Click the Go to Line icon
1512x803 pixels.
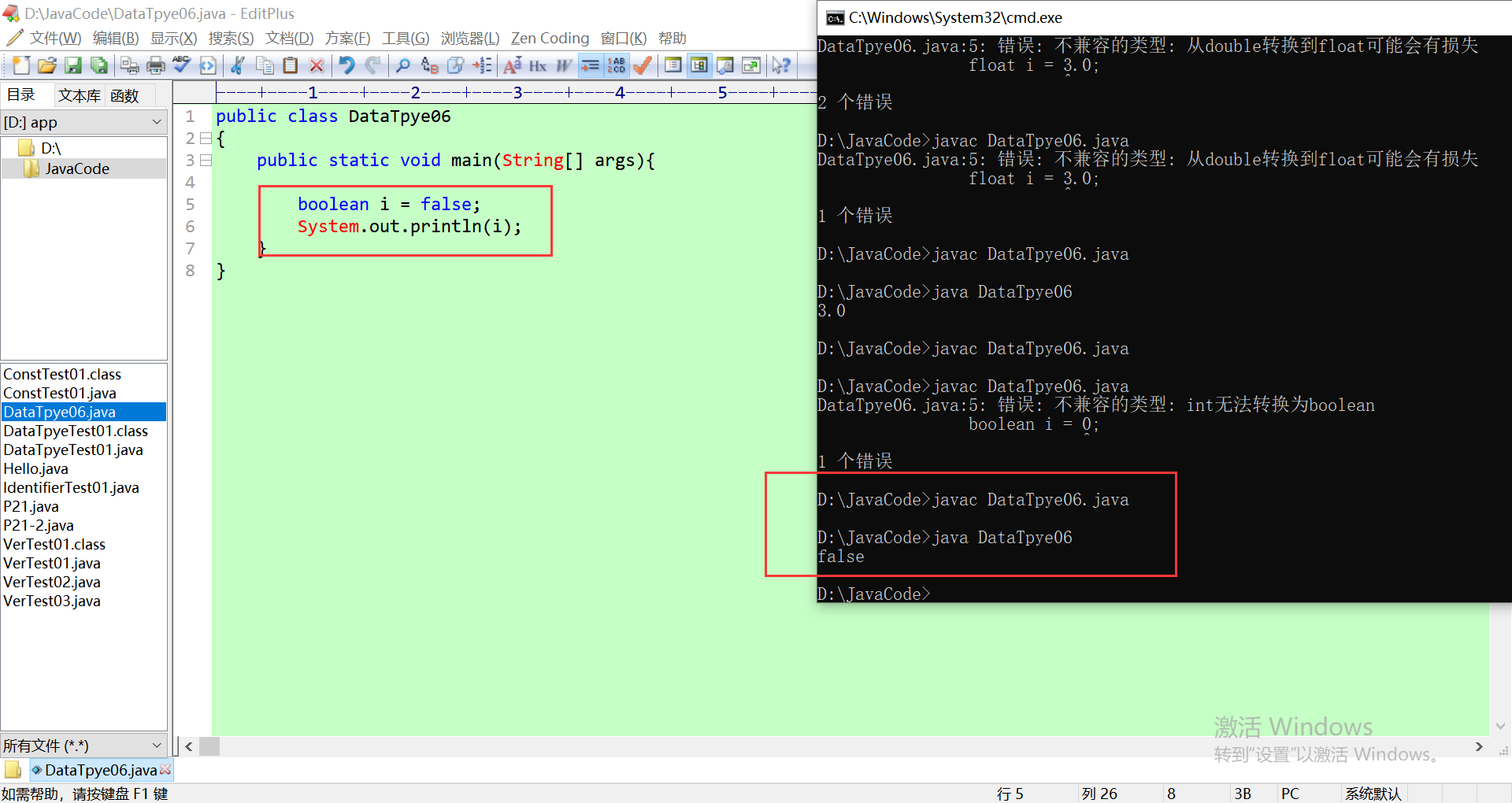(x=482, y=65)
